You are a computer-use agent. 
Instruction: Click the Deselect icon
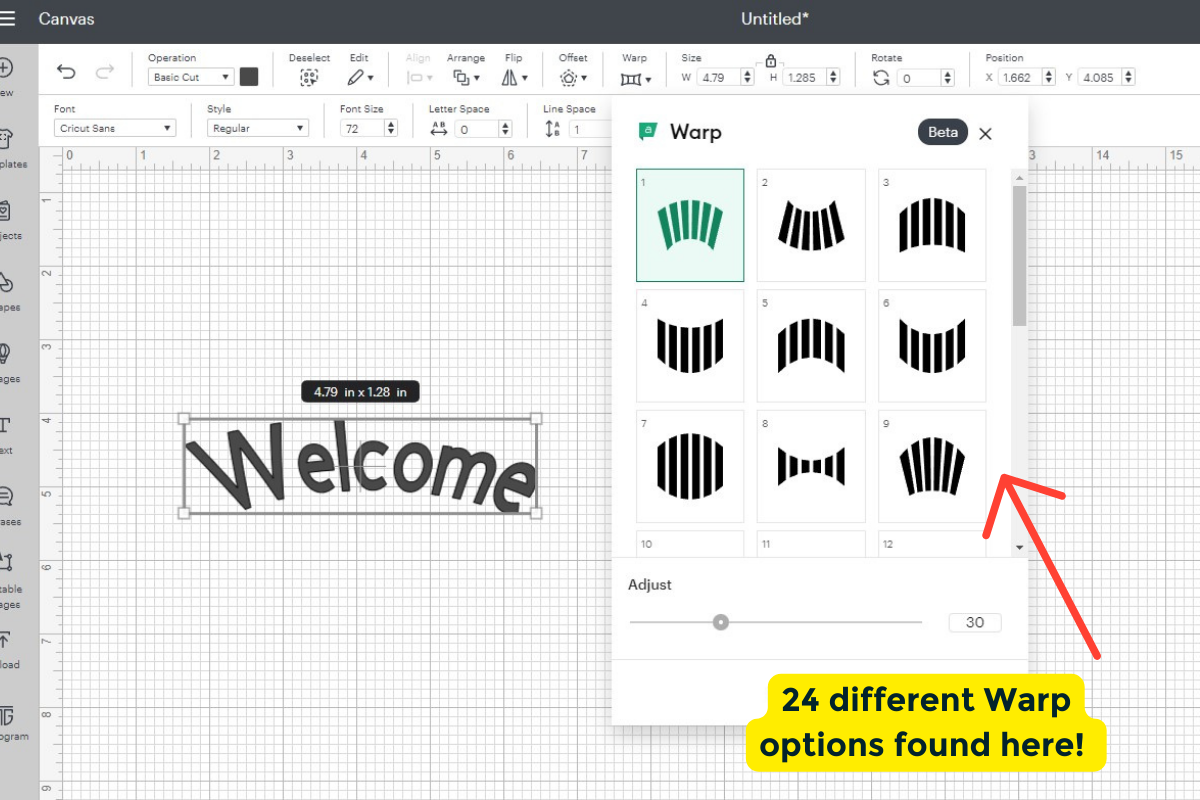pos(309,77)
